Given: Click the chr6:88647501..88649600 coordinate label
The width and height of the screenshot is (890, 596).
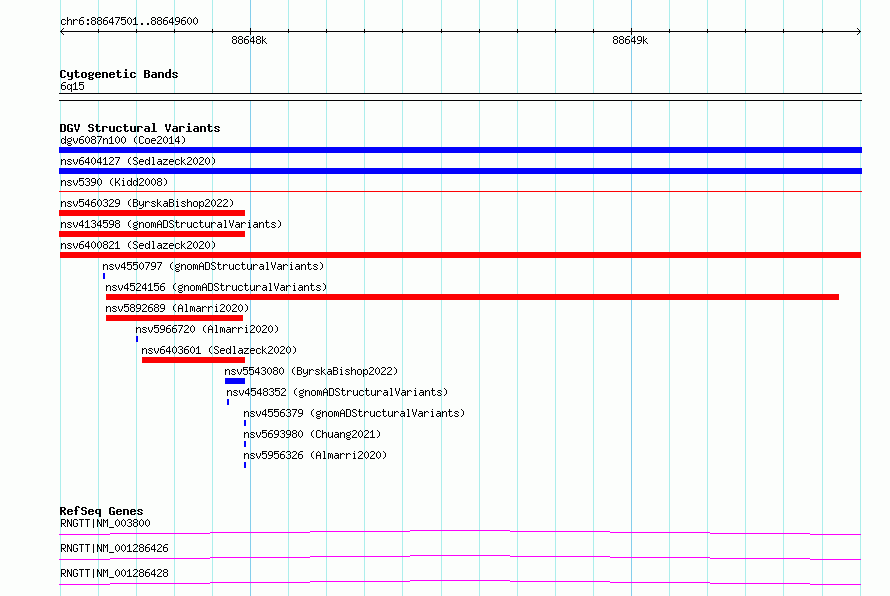Looking at the screenshot, I should pos(129,22).
